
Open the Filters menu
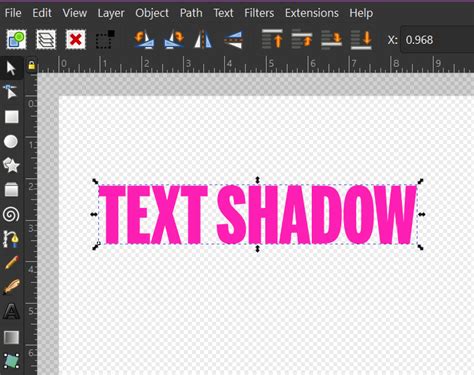(259, 13)
